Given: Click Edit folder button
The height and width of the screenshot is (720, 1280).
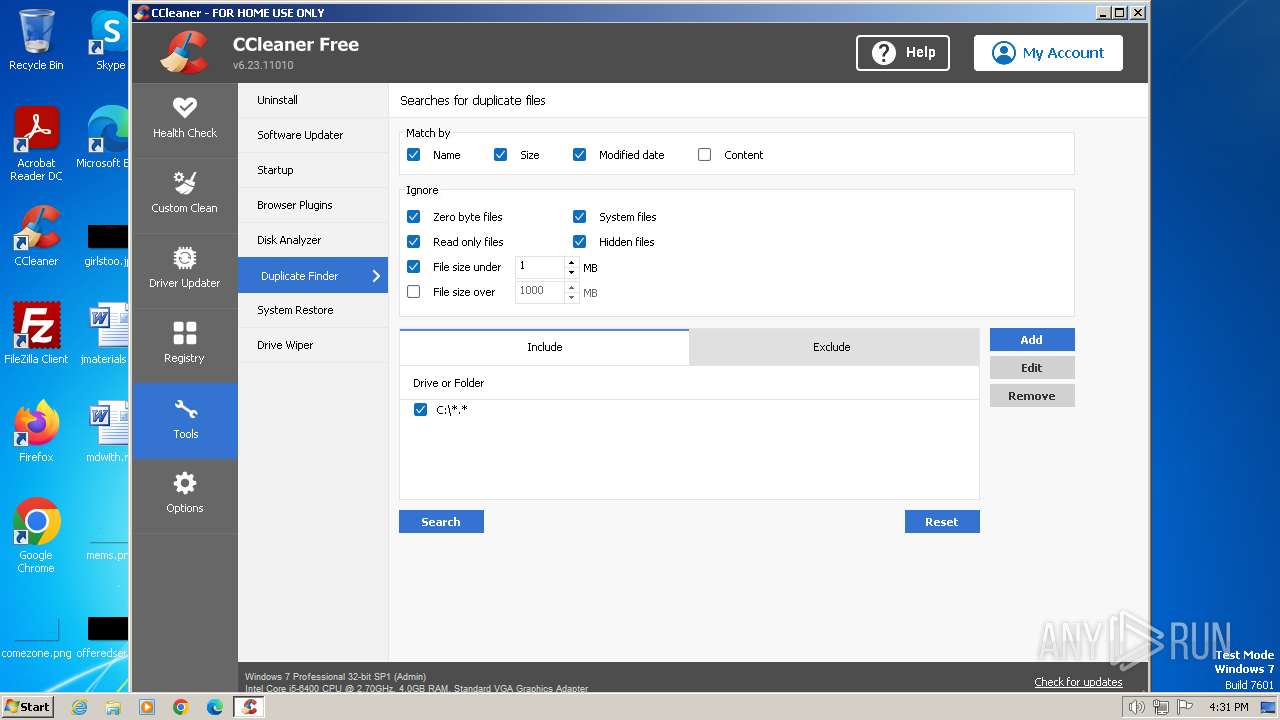Looking at the screenshot, I should tap(1032, 368).
